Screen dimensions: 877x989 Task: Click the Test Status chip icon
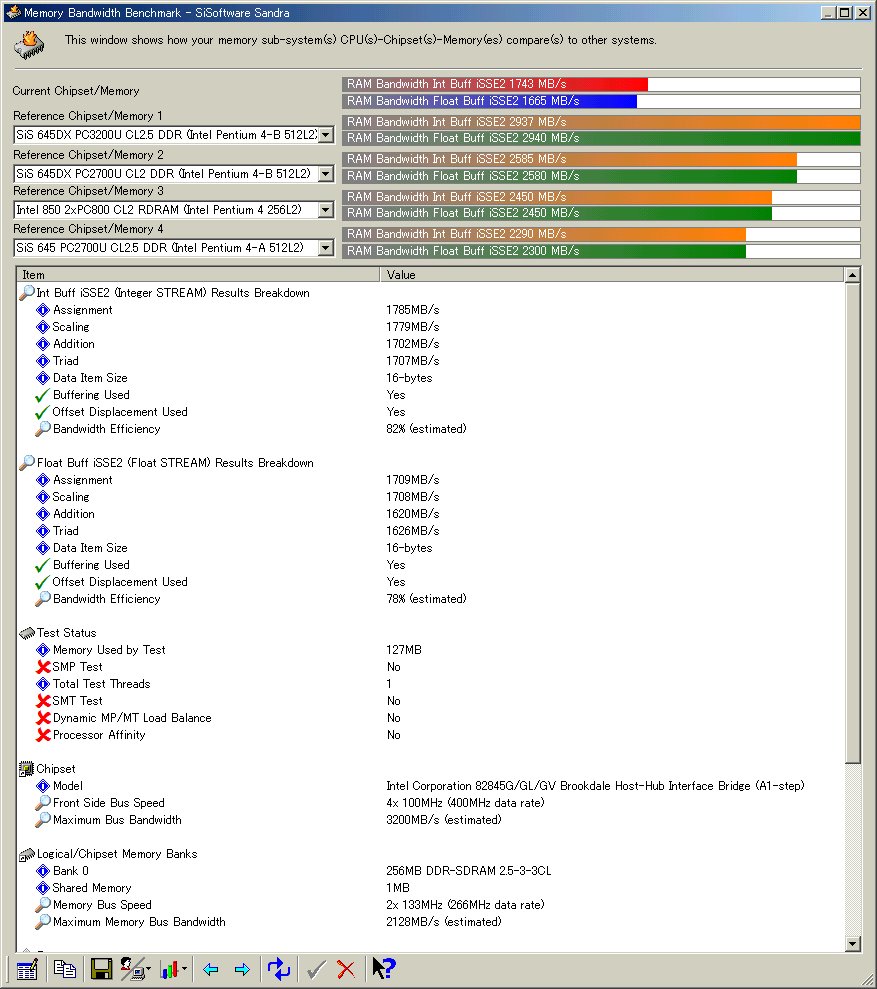(x=26, y=633)
